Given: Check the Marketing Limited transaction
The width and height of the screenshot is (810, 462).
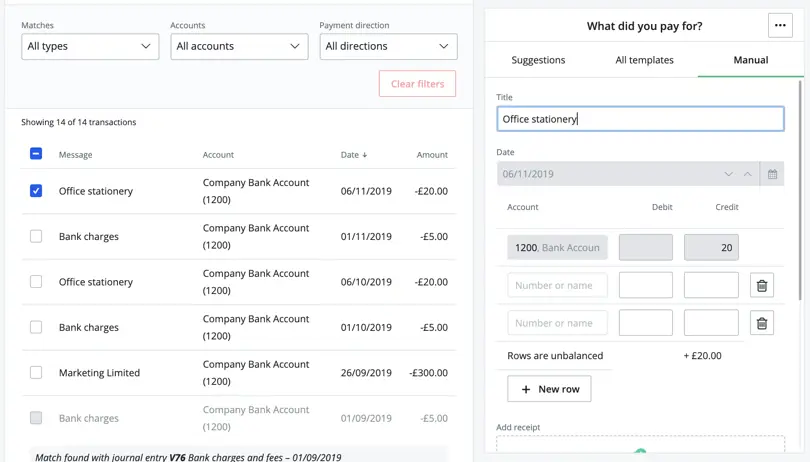Looking at the screenshot, I should click(x=36, y=373).
